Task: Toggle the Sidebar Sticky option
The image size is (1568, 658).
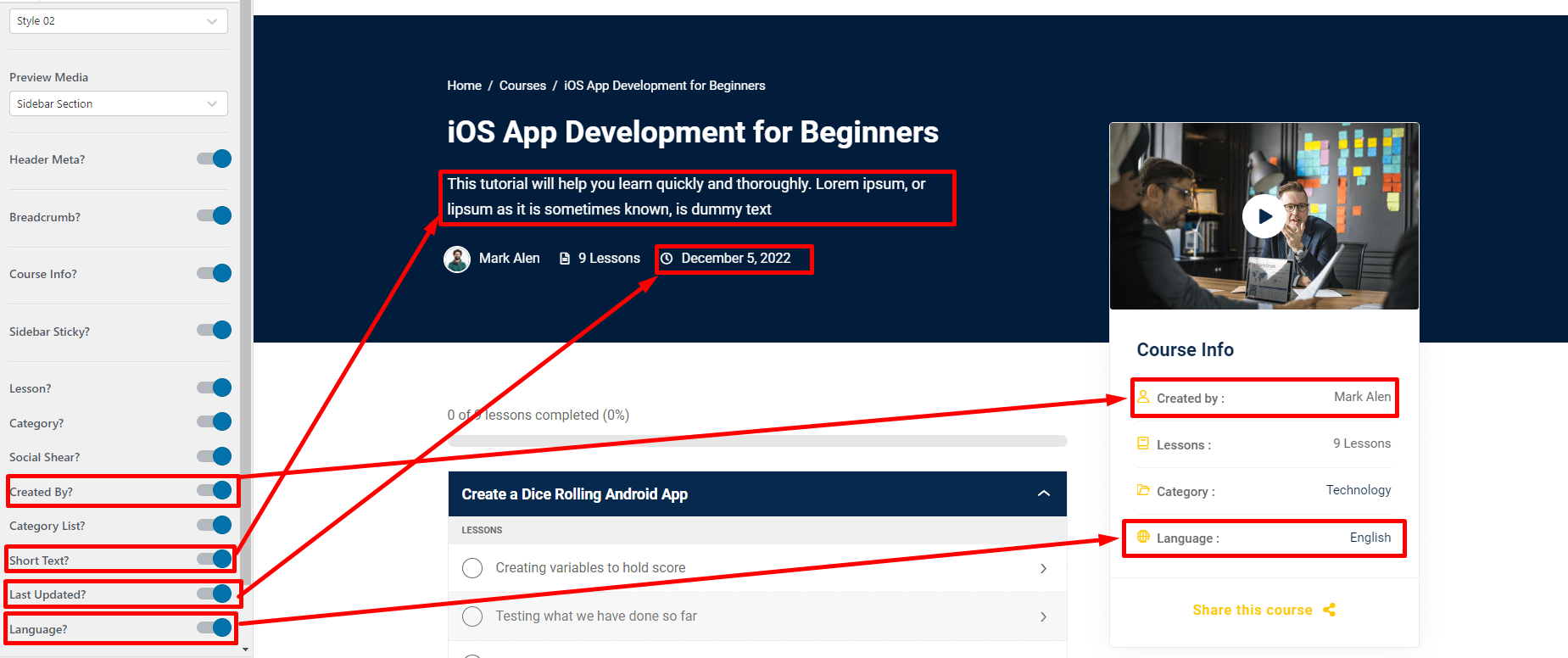Action: (x=215, y=330)
